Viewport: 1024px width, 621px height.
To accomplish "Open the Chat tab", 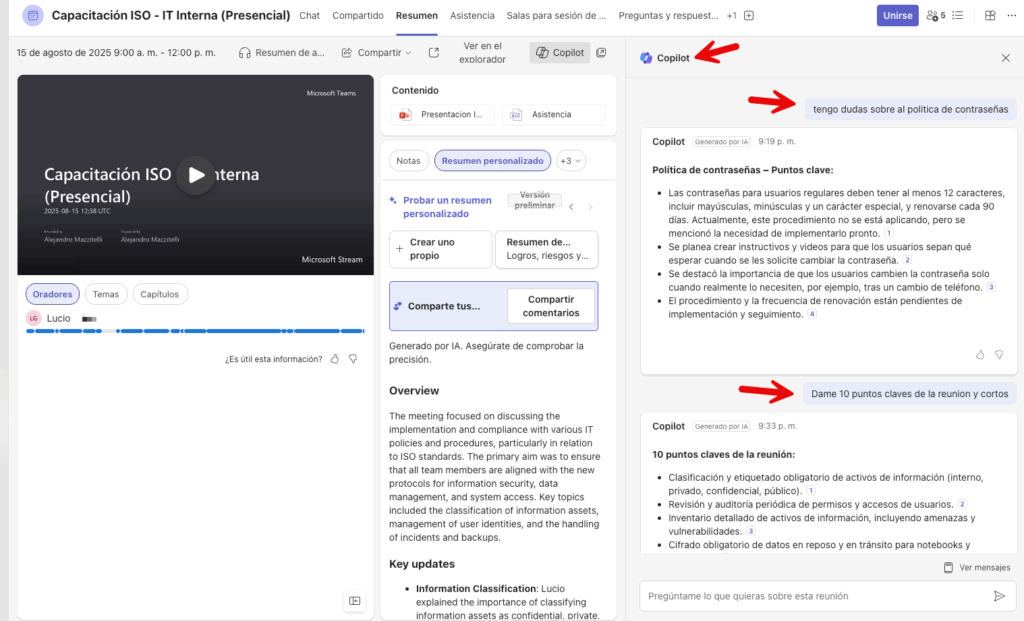I will point(310,16).
